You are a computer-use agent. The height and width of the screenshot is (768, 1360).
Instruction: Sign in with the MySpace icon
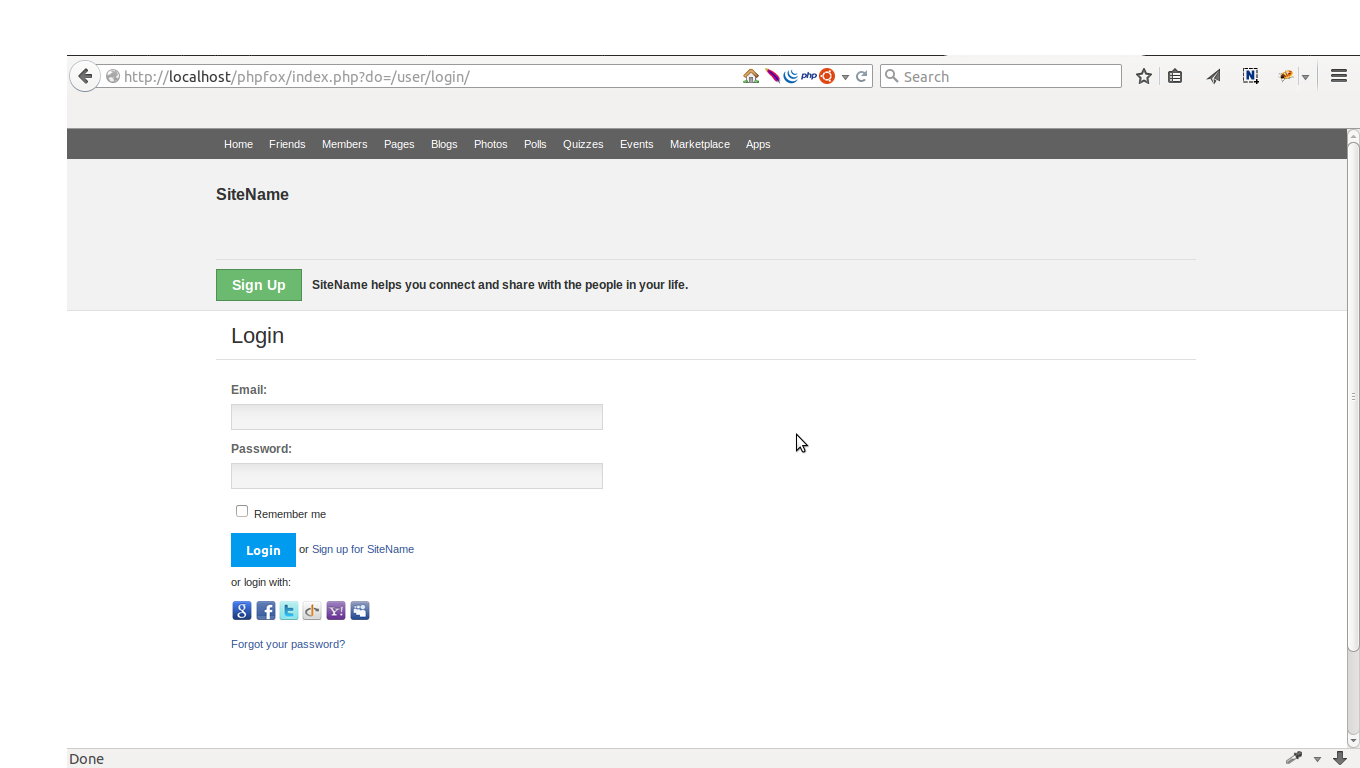[x=360, y=611]
